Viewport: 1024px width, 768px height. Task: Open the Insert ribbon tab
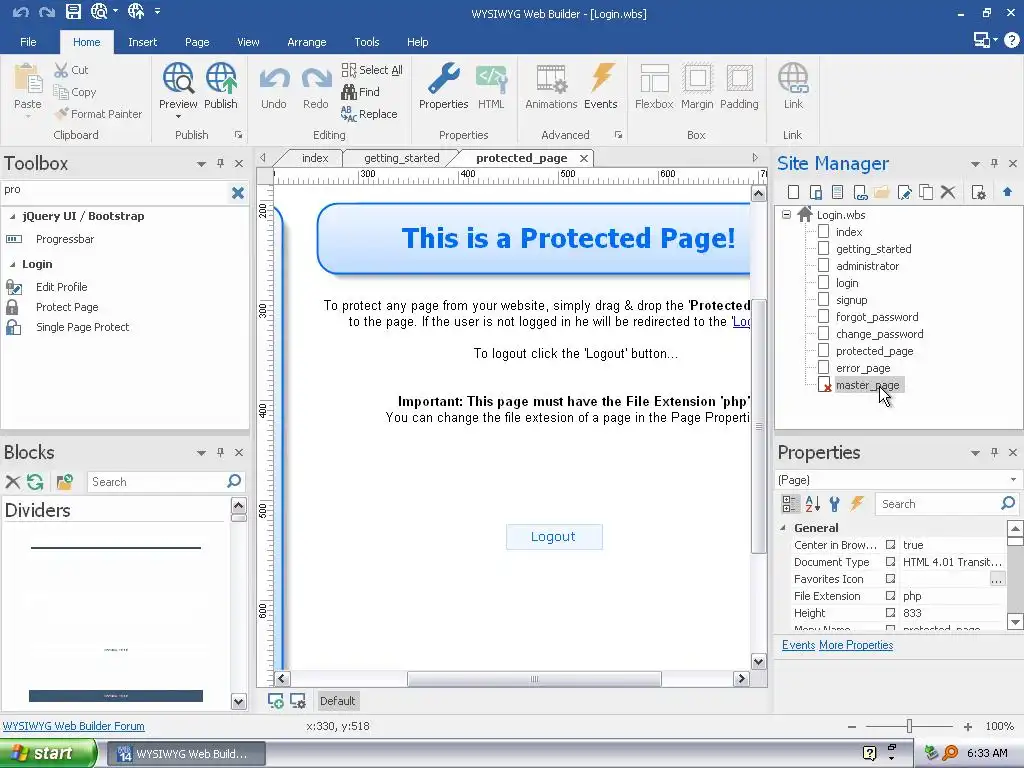tap(142, 42)
